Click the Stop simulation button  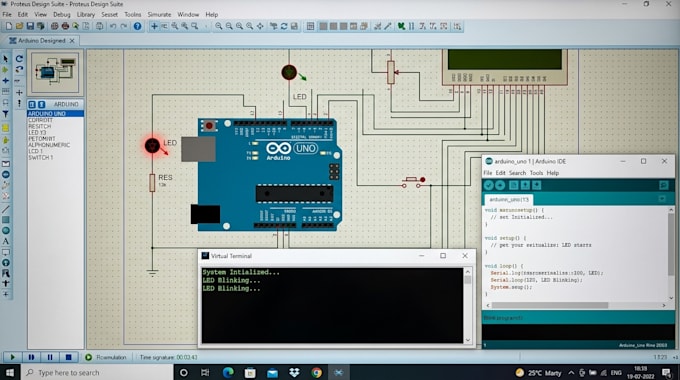69,357
